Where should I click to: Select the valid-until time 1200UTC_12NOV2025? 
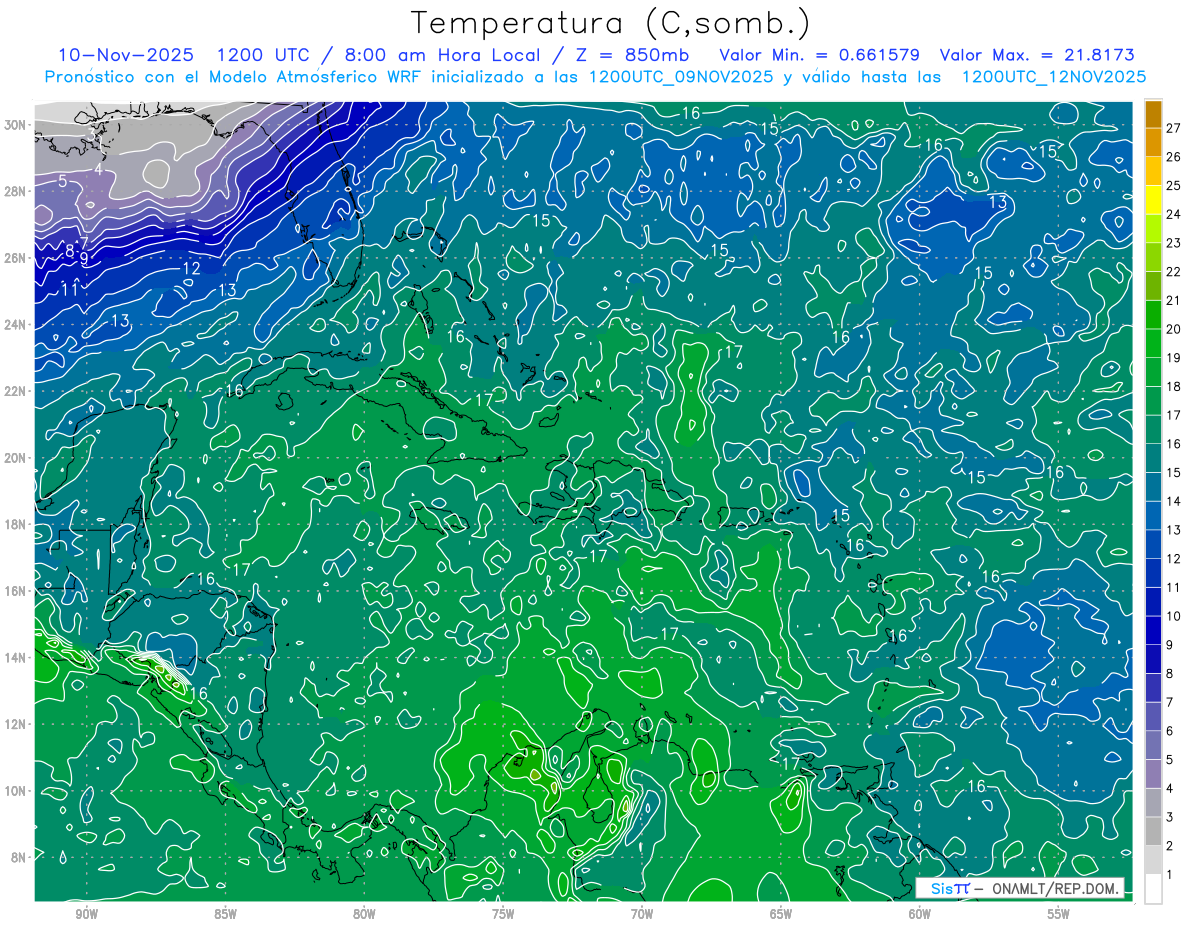(x=1053, y=77)
